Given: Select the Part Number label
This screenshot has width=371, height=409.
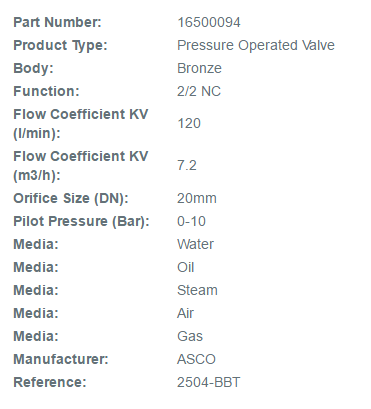Looking at the screenshot, I should [x=57, y=23].
